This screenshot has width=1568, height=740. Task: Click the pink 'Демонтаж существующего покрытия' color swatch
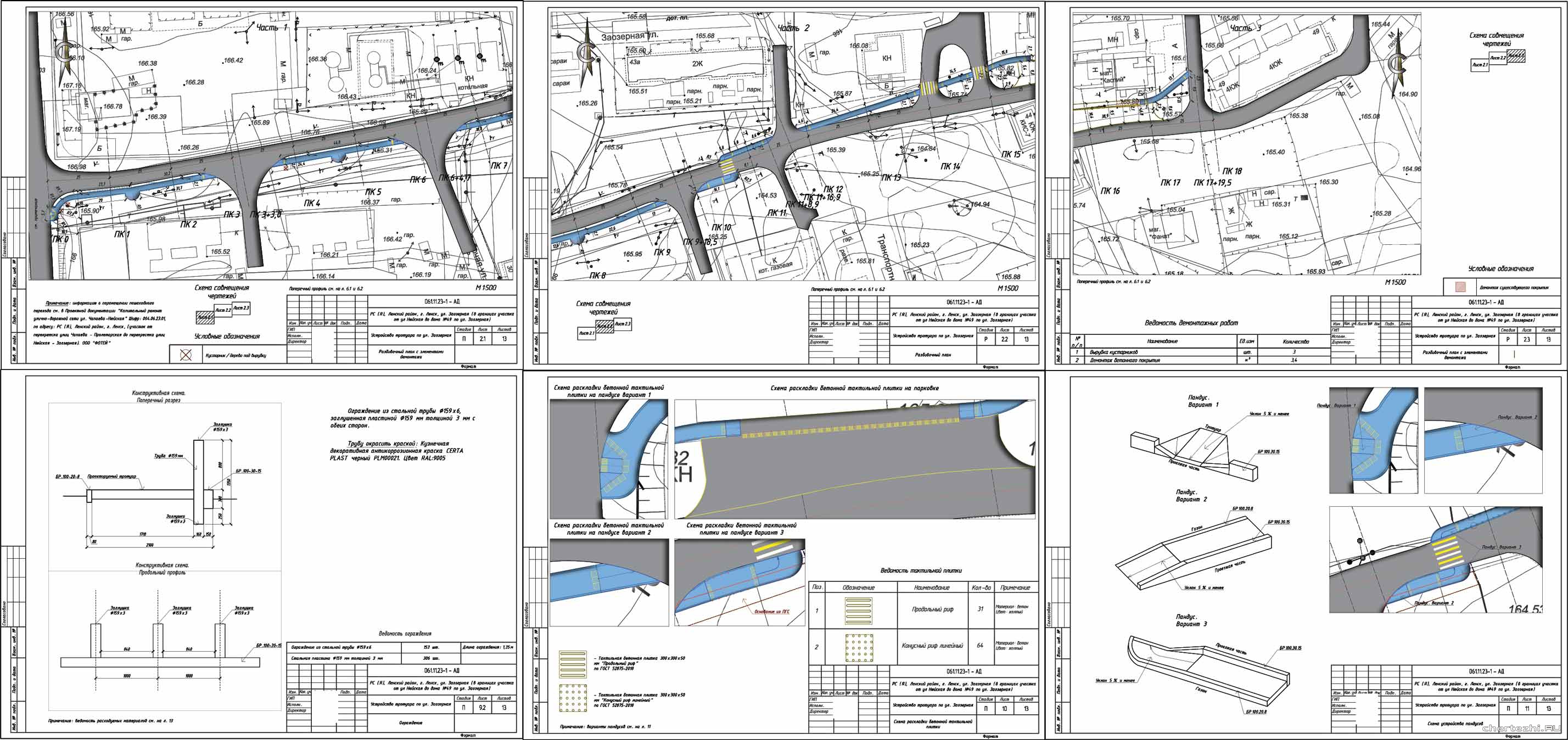(x=1460, y=287)
